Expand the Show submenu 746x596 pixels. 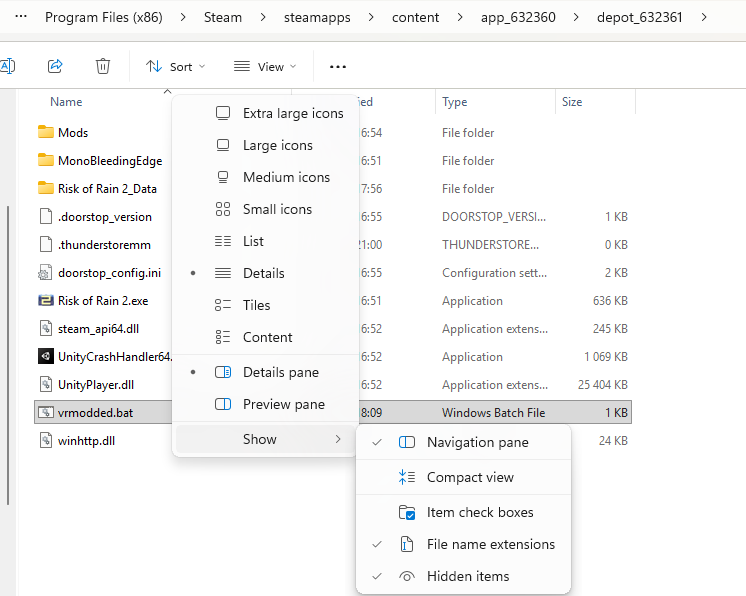tap(267, 439)
